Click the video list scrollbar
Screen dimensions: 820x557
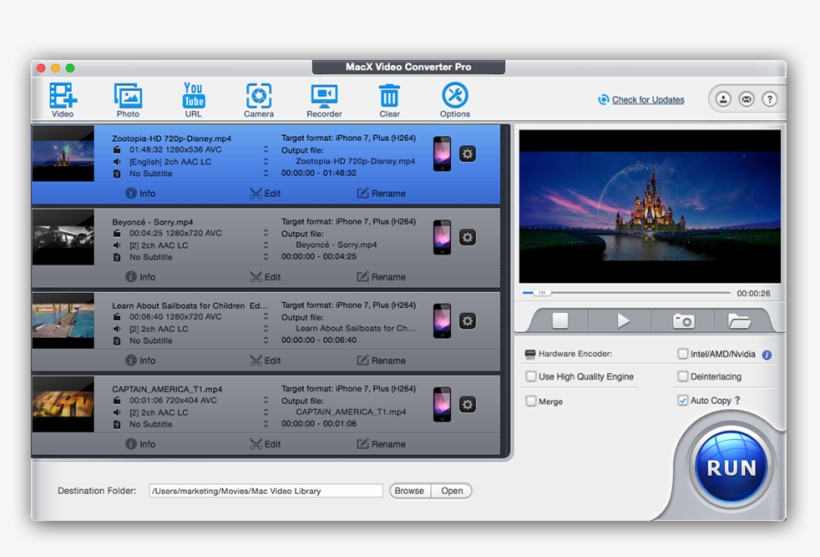point(505,290)
